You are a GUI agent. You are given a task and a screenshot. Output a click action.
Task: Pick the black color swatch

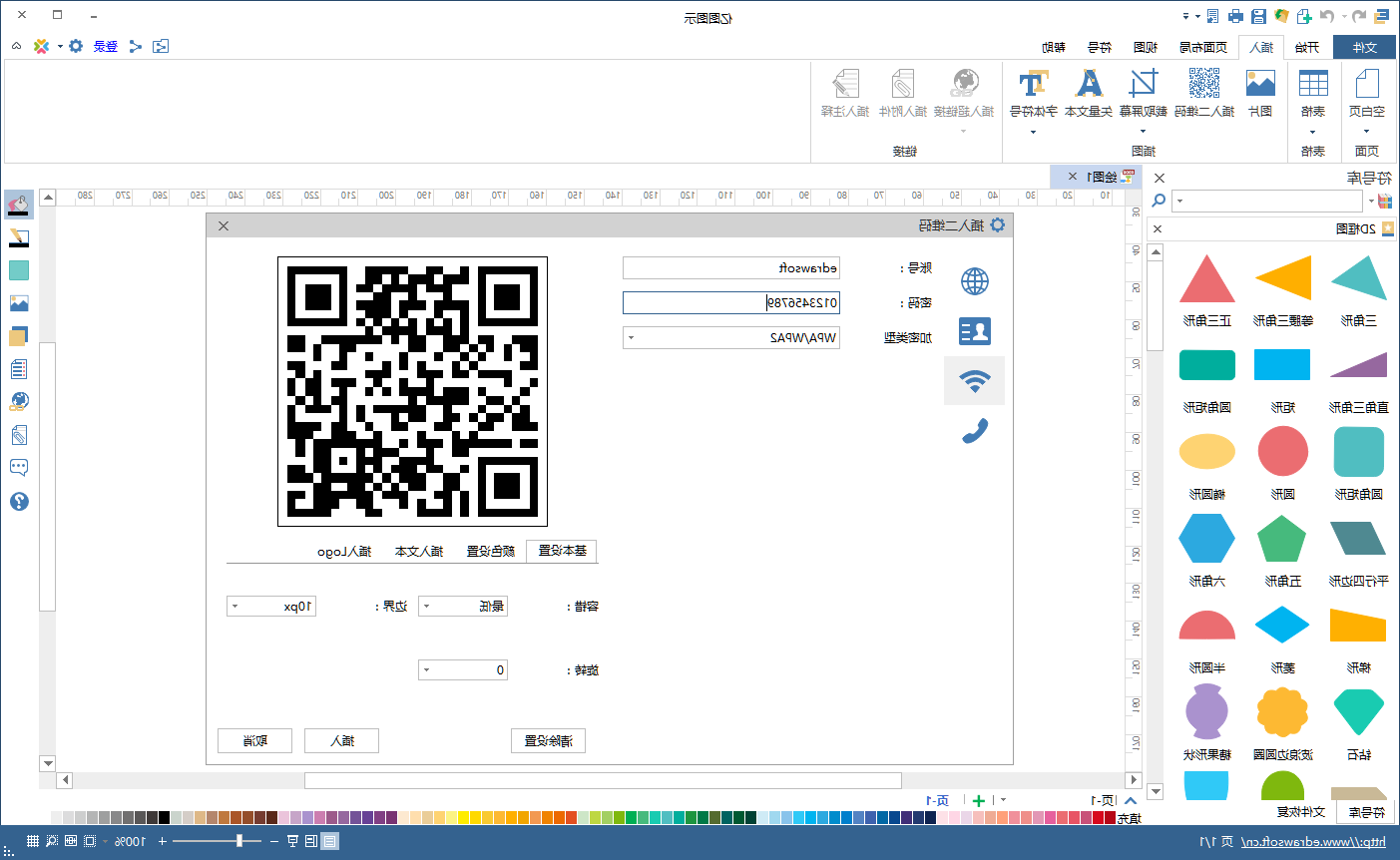164,818
